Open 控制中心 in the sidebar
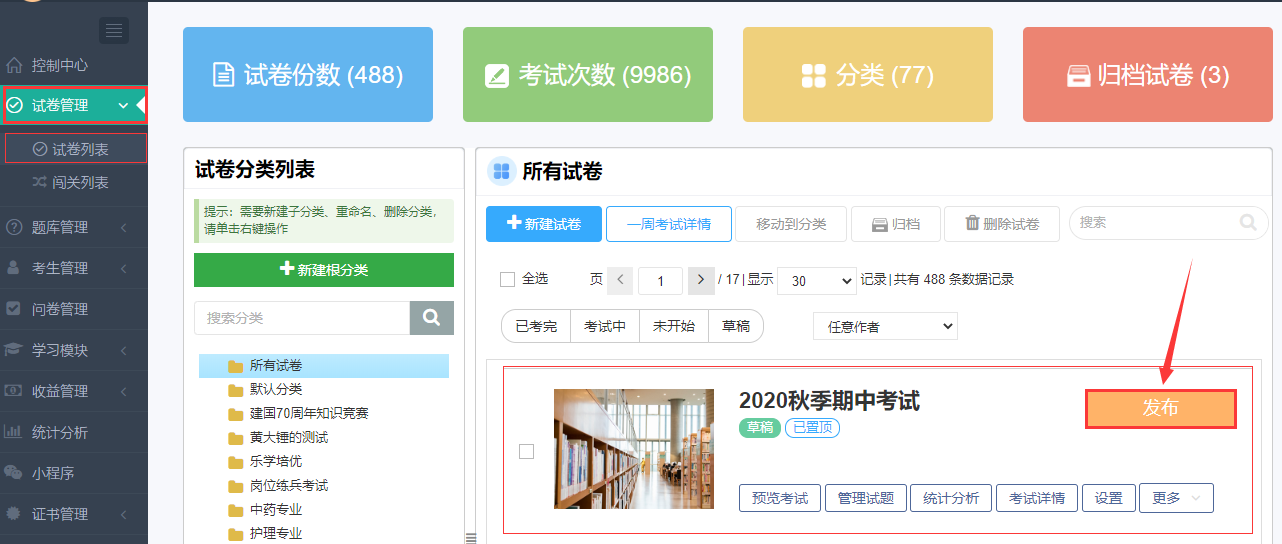The height and width of the screenshot is (544, 1282). pyautogui.click(x=60, y=65)
